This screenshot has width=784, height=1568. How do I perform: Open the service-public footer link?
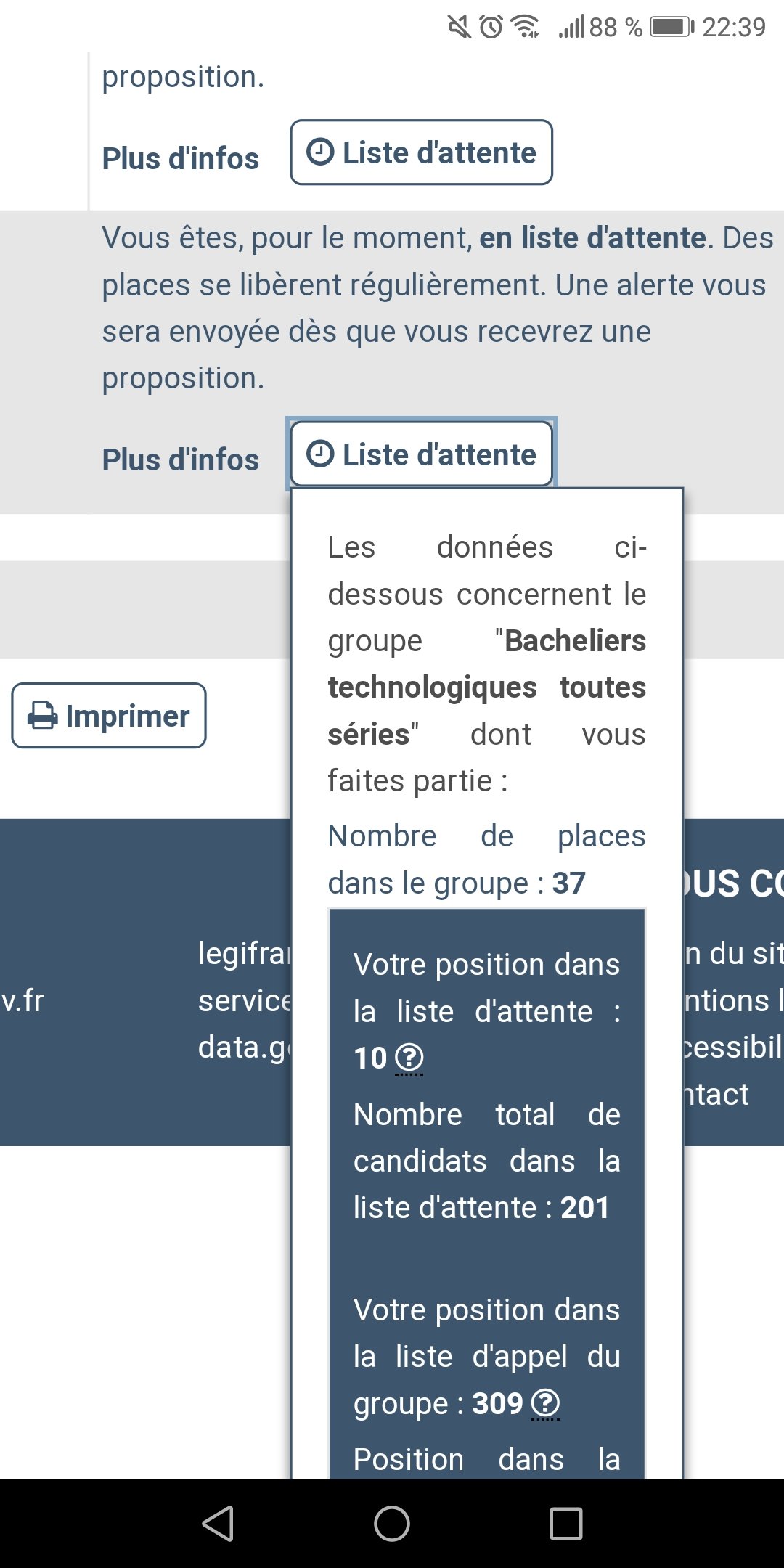tap(244, 1000)
